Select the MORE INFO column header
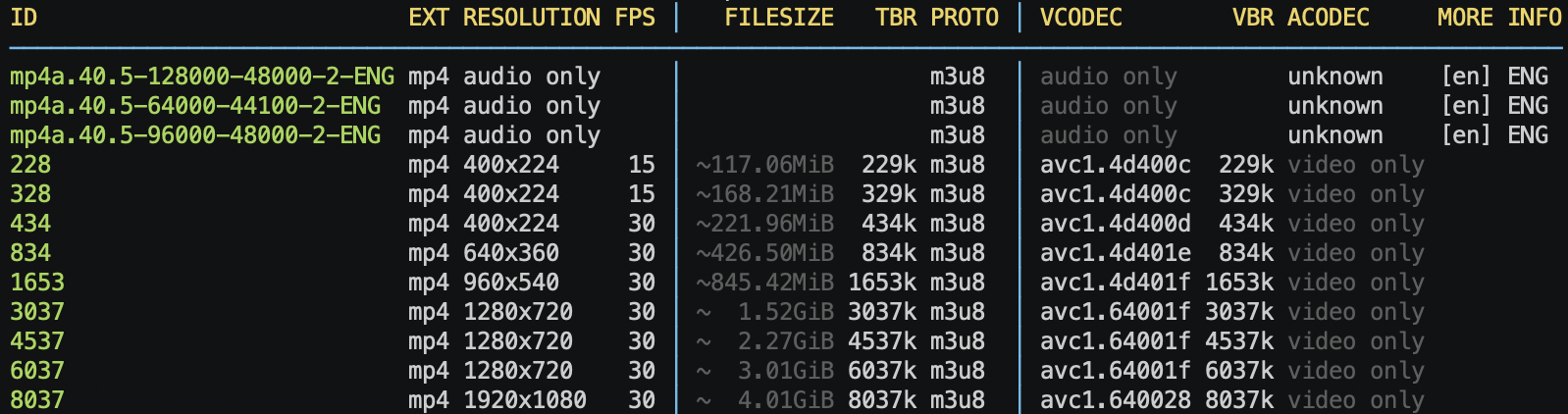The height and width of the screenshot is (414, 1568). (1498, 18)
